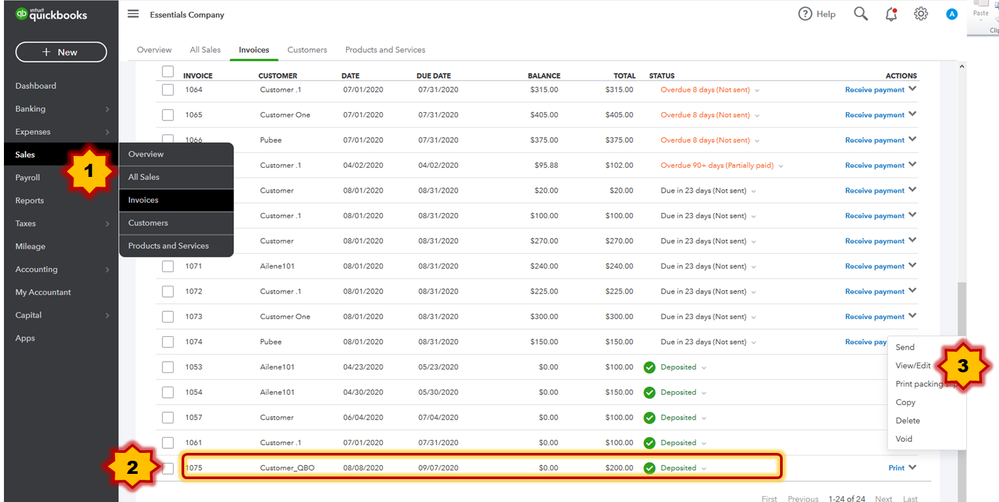The image size is (999, 502).
Task: Choose View/Edit from the actions menu
Action: coord(913,366)
